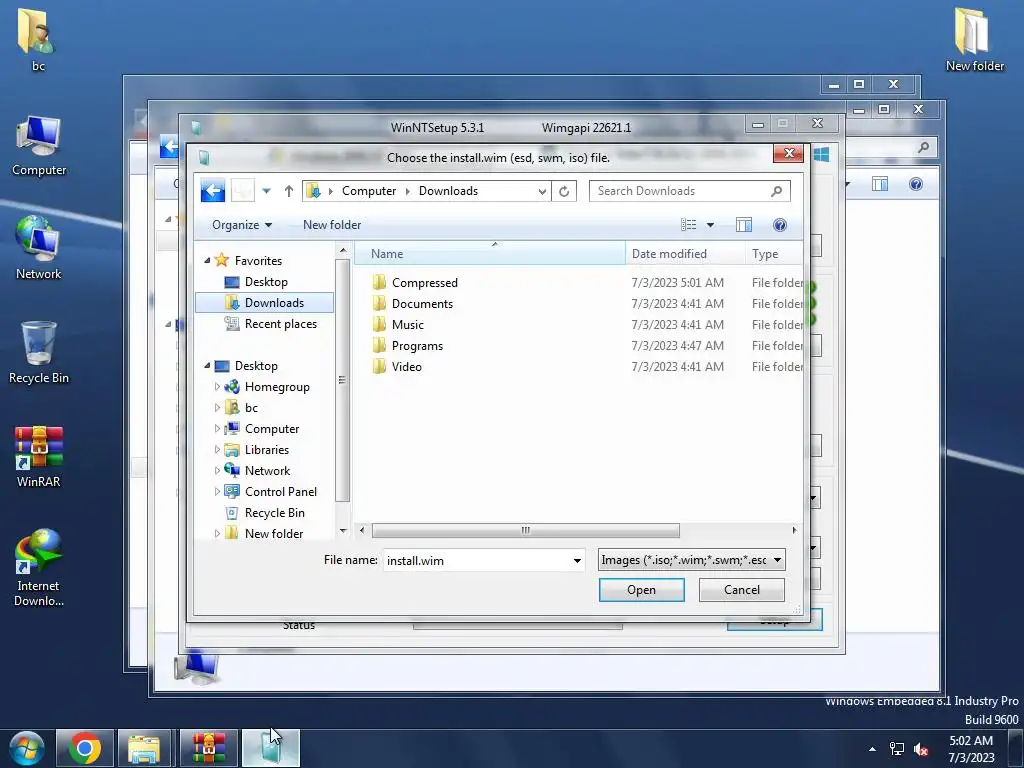Expand the Libraries tree node
The width and height of the screenshot is (1024, 768).
point(217,449)
